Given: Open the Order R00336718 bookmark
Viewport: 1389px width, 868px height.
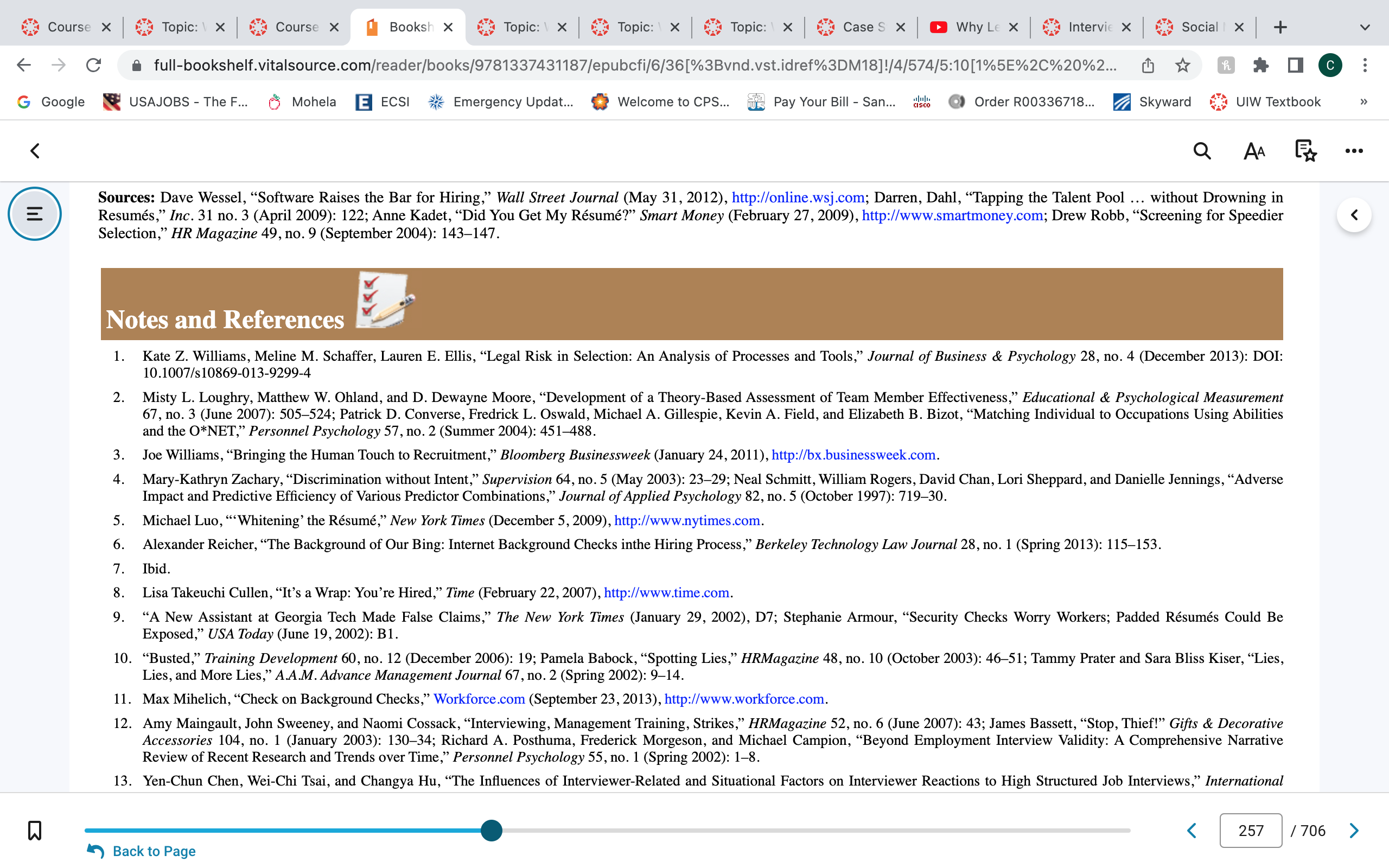Looking at the screenshot, I should pyautogui.click(x=1022, y=101).
